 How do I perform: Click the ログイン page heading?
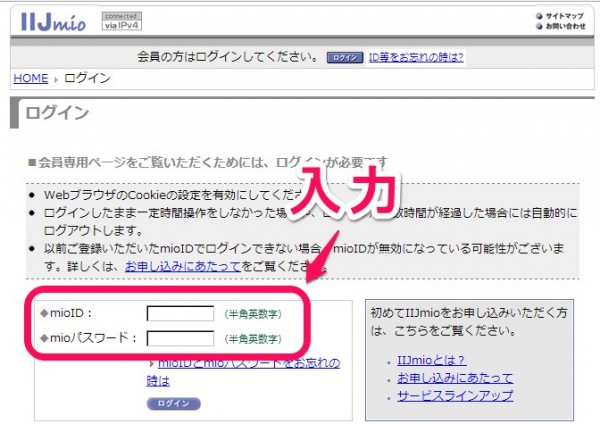(57, 113)
